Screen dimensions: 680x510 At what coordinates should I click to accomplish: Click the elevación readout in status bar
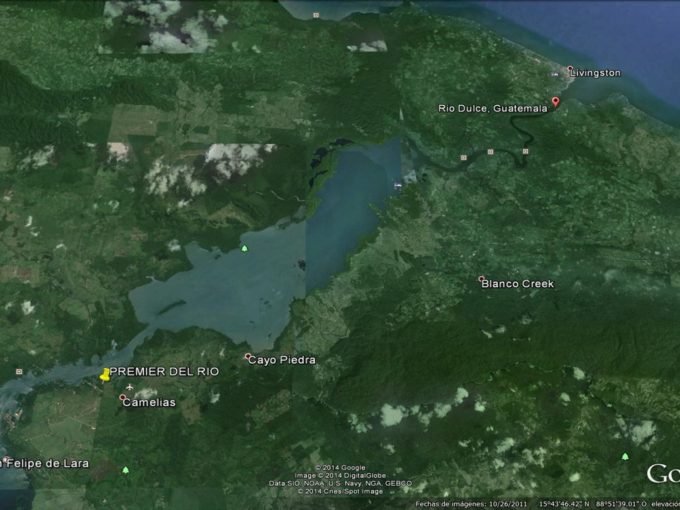[660, 503]
